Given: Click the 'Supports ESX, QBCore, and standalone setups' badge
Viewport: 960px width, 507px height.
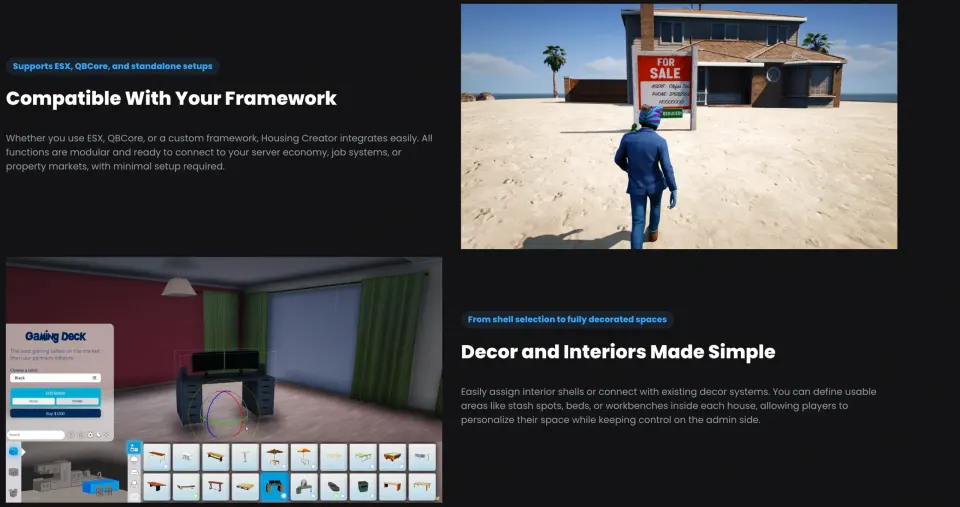Looking at the screenshot, I should [113, 66].
